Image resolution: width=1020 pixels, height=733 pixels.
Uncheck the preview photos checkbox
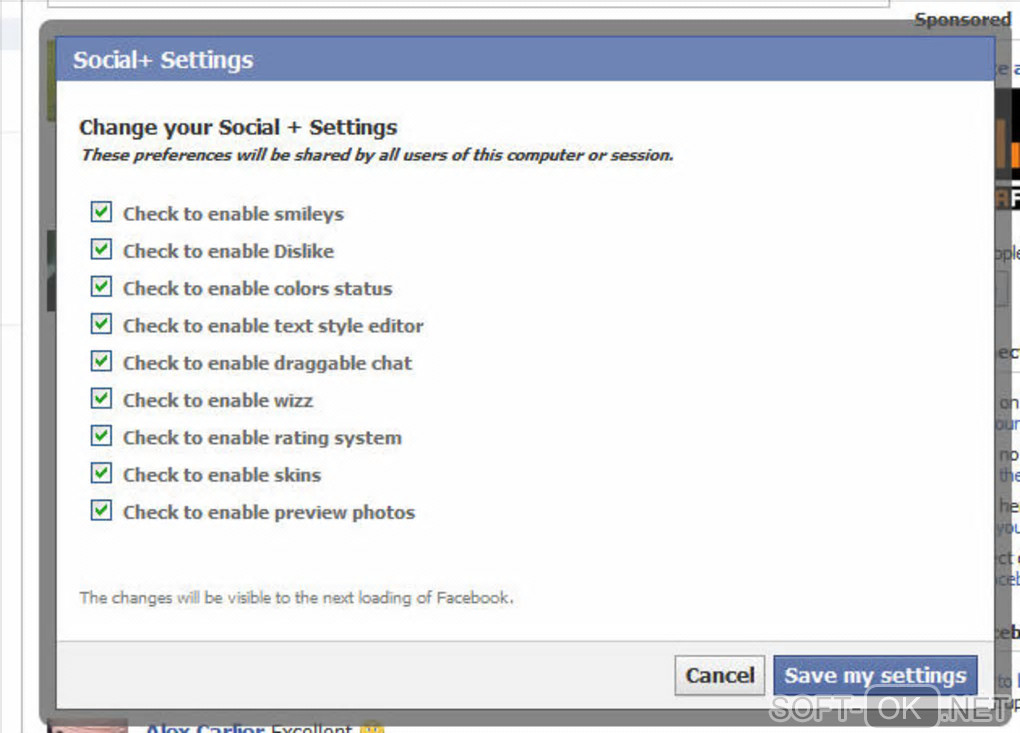coord(101,511)
